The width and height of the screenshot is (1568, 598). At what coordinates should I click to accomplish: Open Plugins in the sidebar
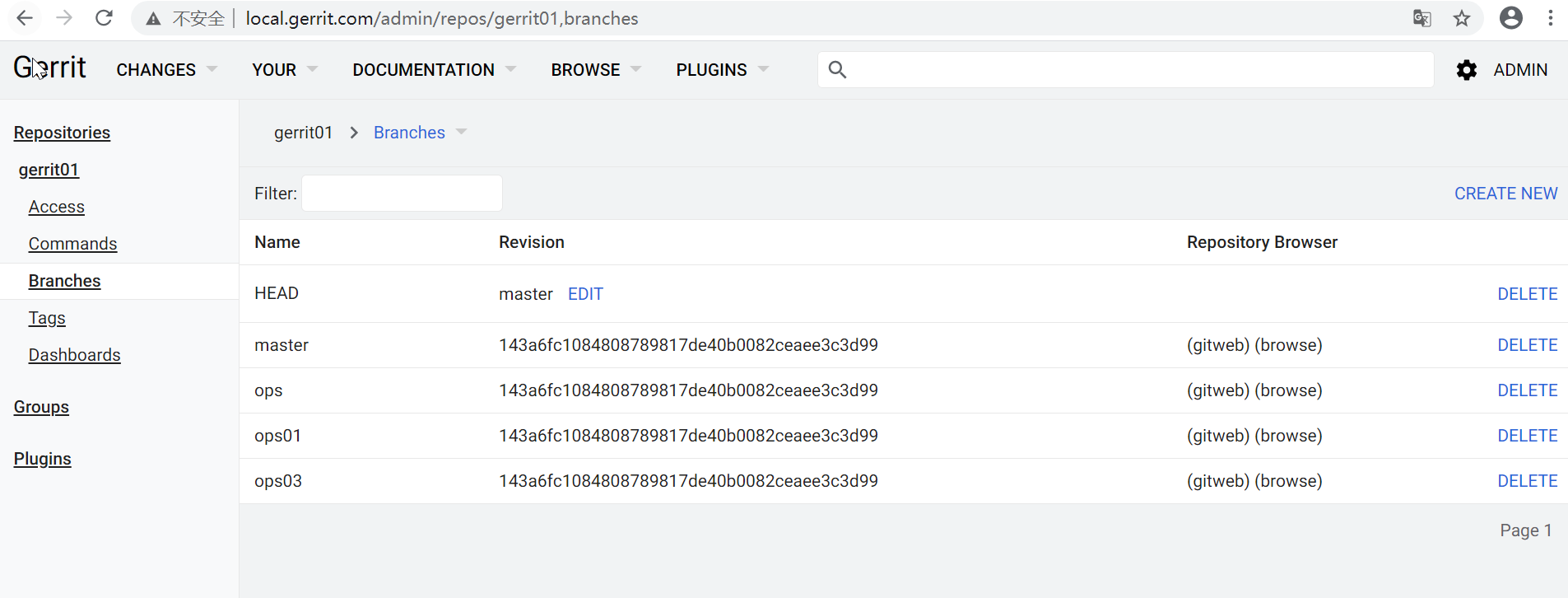point(42,459)
